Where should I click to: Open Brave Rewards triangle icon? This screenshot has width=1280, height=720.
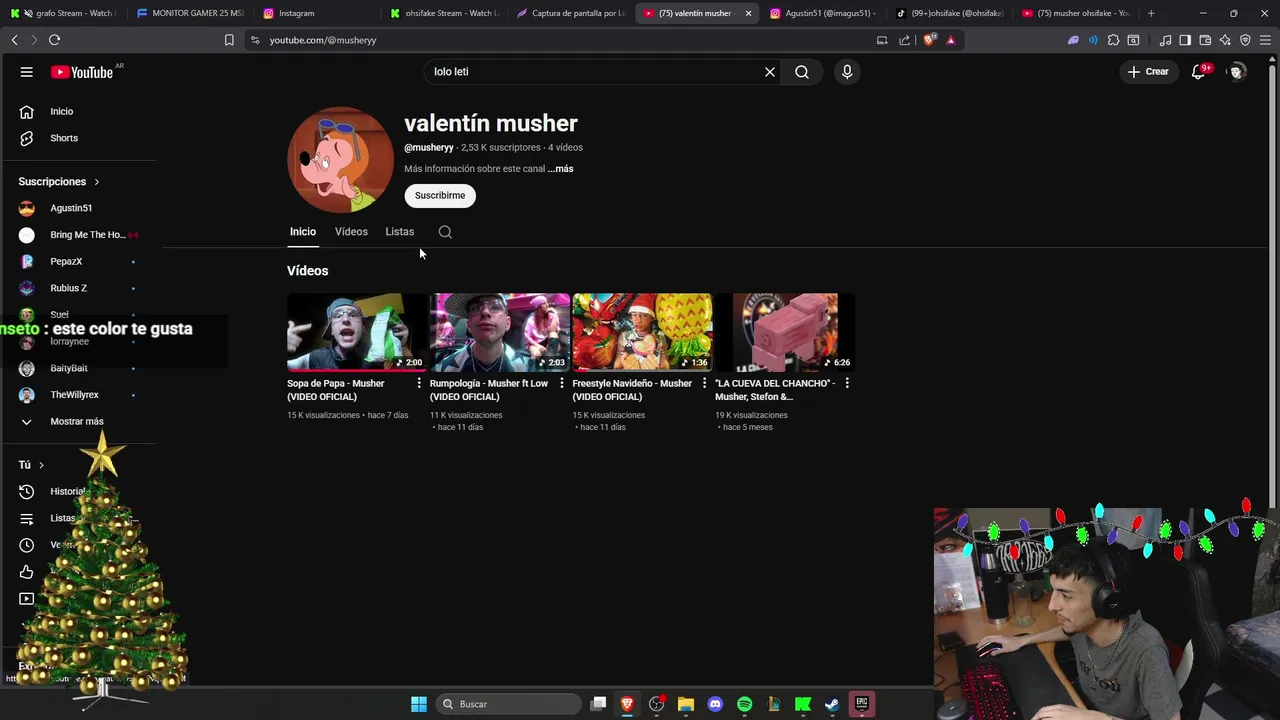pos(951,40)
